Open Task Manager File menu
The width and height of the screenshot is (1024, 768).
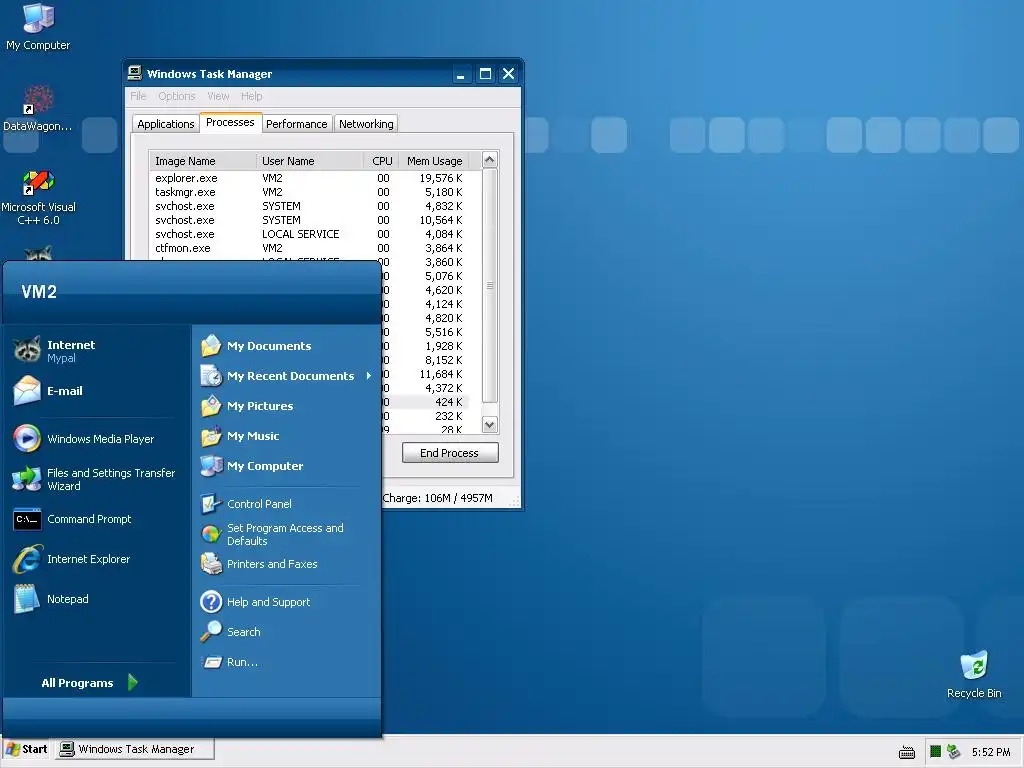(x=138, y=96)
